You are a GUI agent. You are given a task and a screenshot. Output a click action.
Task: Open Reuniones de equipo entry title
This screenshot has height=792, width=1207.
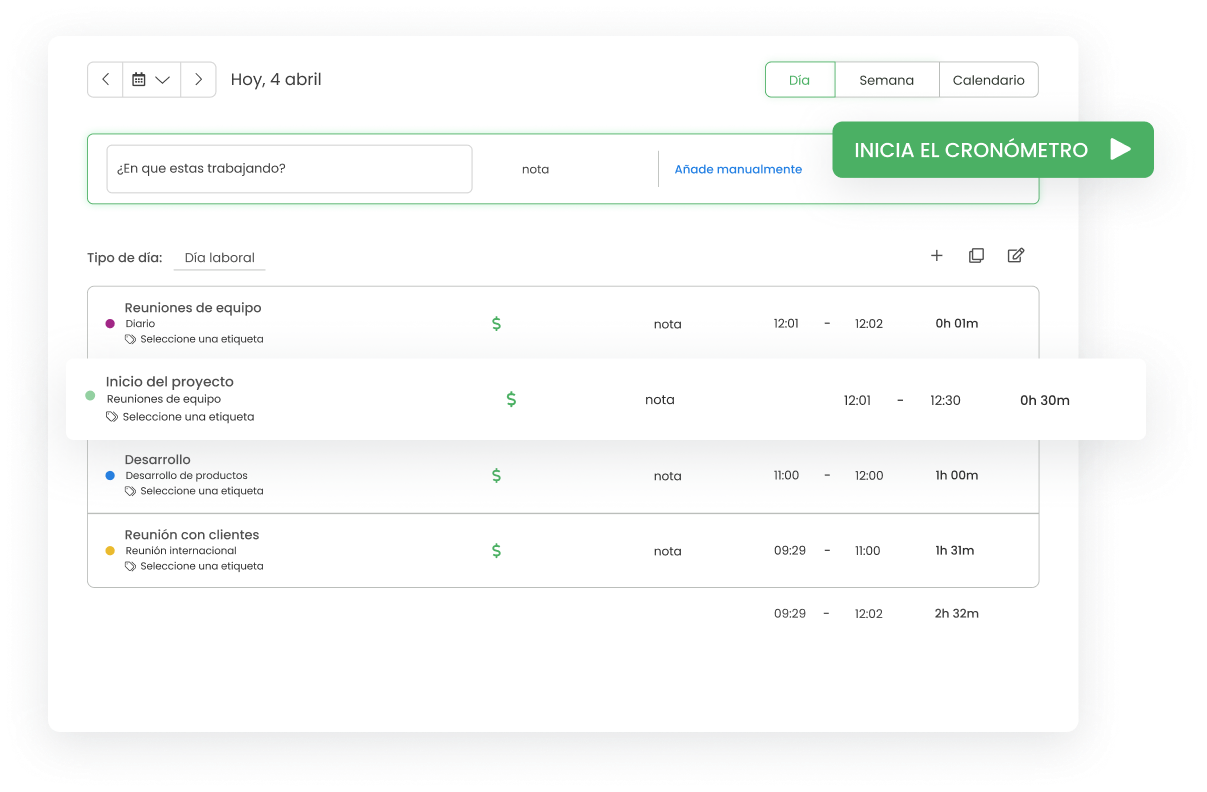click(193, 308)
